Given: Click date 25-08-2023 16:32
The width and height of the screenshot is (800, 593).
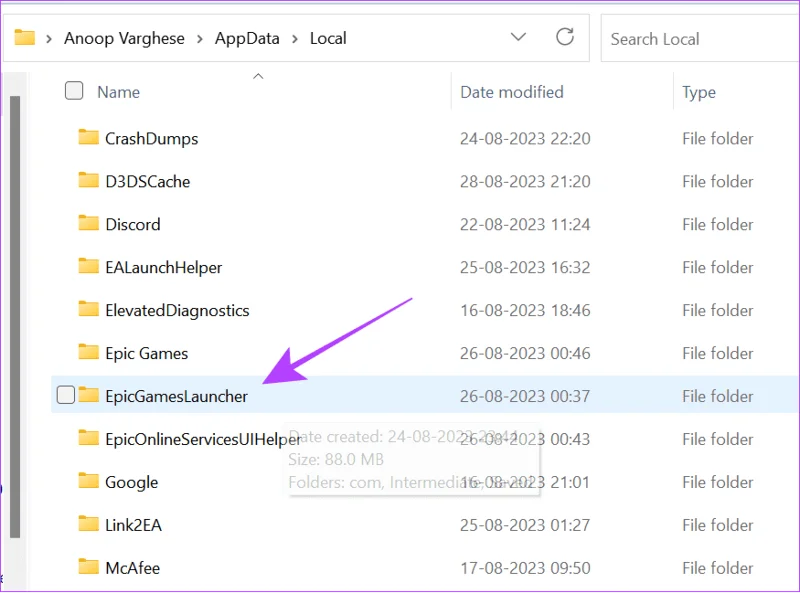Looking at the screenshot, I should [525, 267].
